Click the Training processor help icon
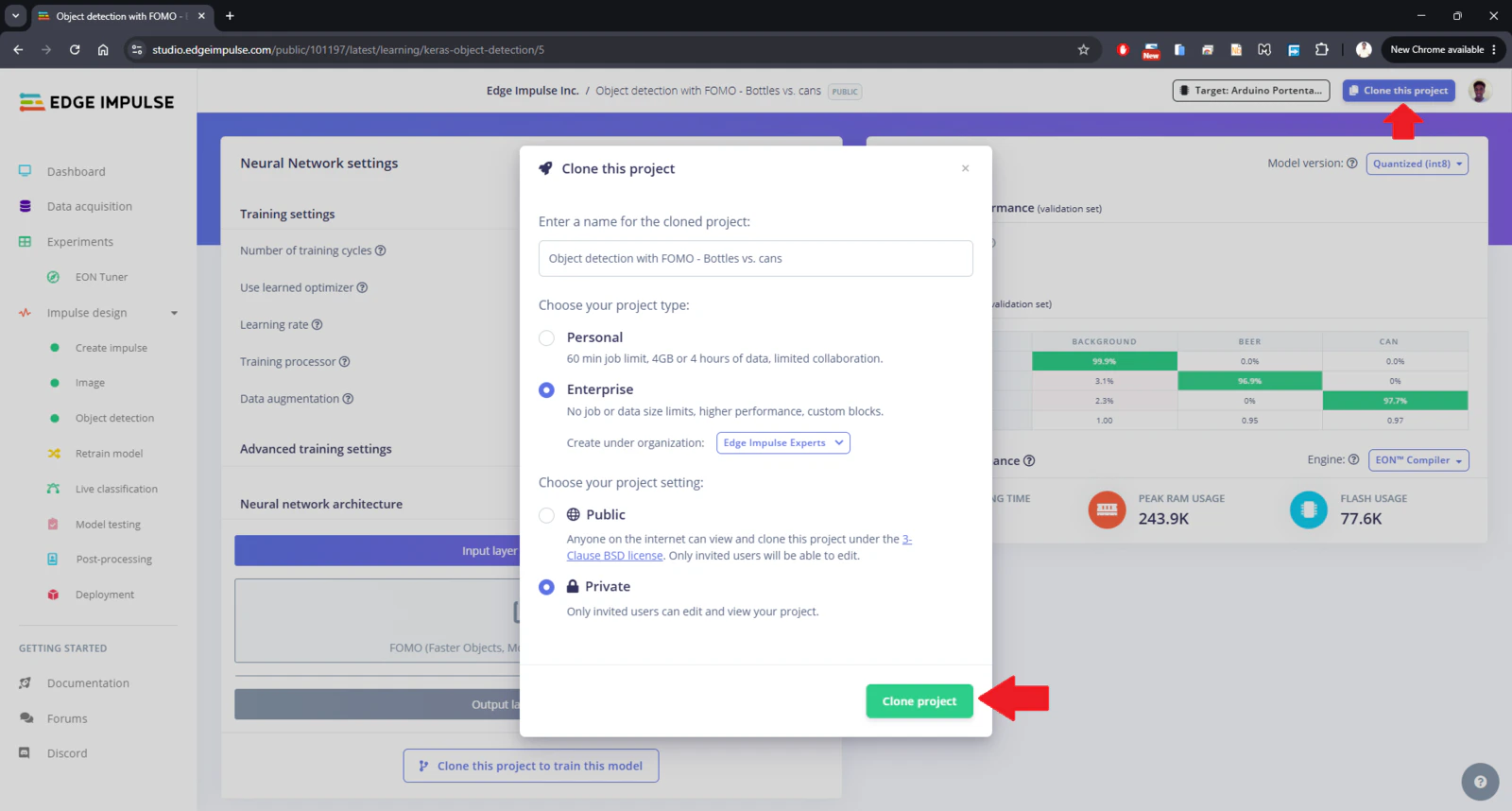Screen dimensions: 1512x811 344,361
